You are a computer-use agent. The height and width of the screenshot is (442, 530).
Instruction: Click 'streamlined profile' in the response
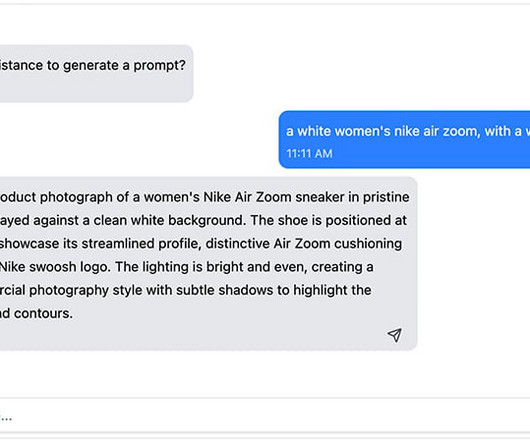coord(141,244)
